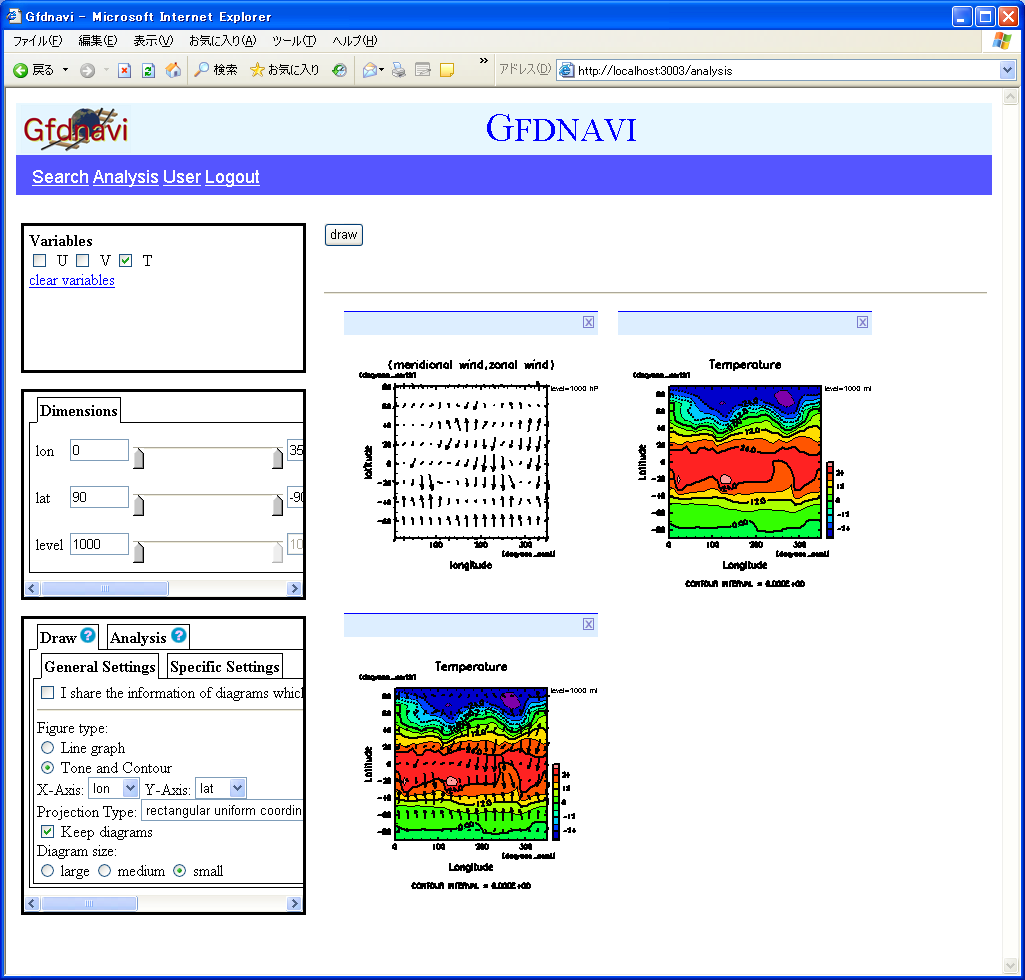Click lon slider left handle

coord(139,458)
